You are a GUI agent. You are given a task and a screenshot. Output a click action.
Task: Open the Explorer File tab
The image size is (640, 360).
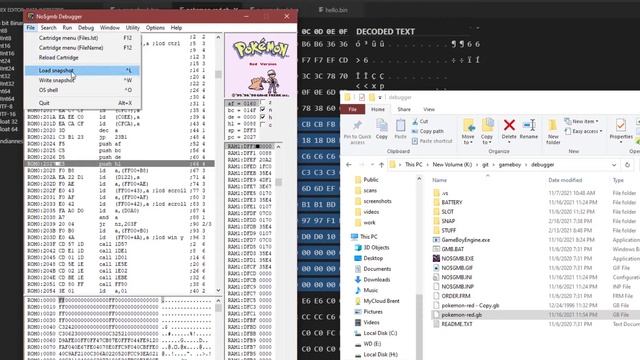click(353, 109)
